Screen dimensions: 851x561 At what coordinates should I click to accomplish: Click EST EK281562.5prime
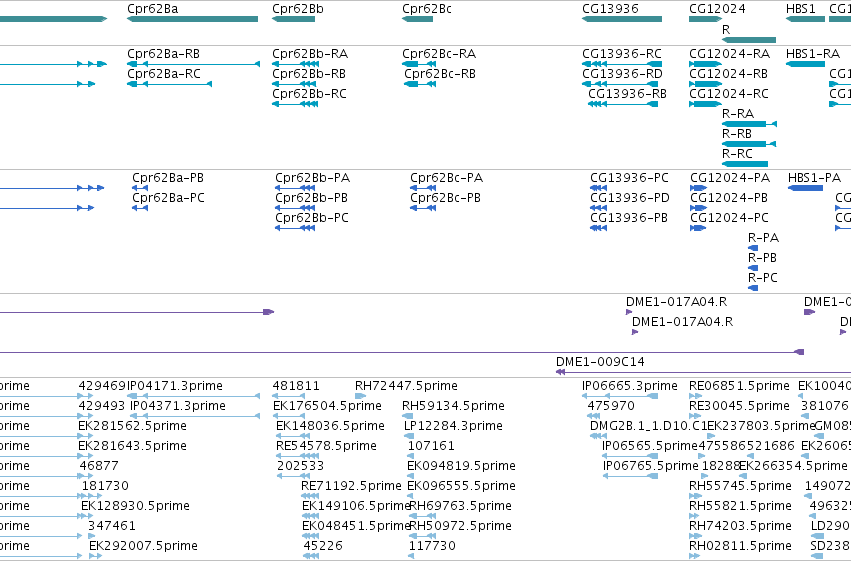click(x=85, y=436)
